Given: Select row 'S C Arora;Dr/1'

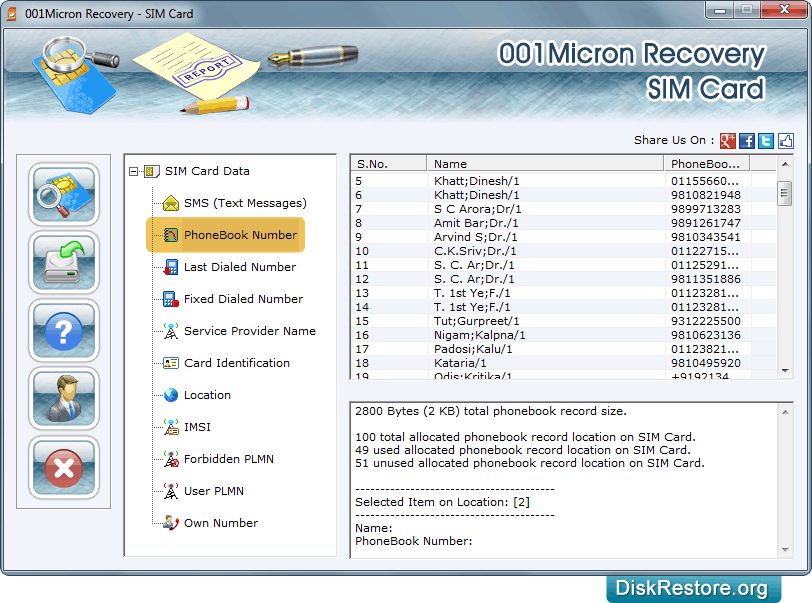Looking at the screenshot, I should pyautogui.click(x=563, y=209).
